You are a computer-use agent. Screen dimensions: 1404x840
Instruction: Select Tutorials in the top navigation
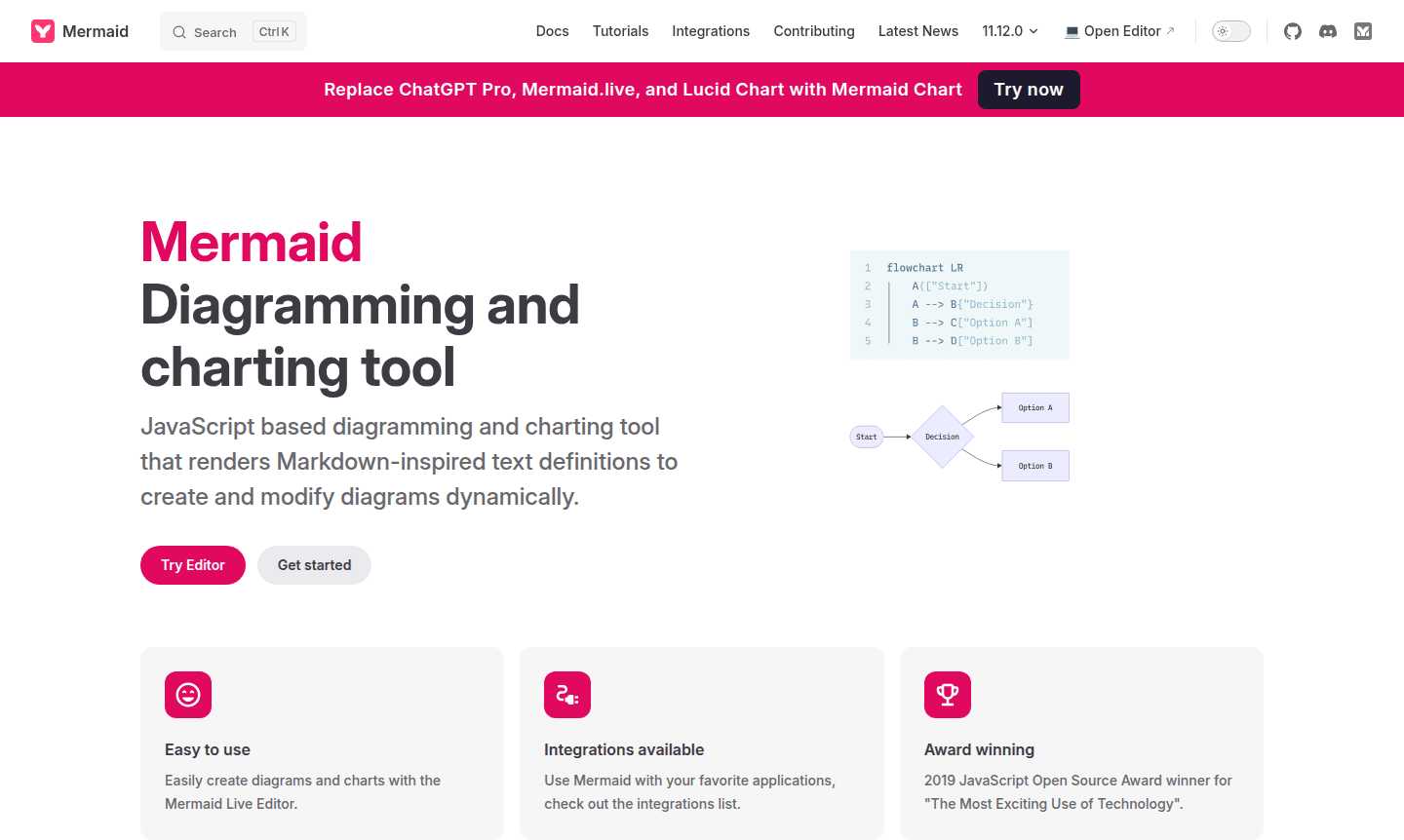click(620, 30)
